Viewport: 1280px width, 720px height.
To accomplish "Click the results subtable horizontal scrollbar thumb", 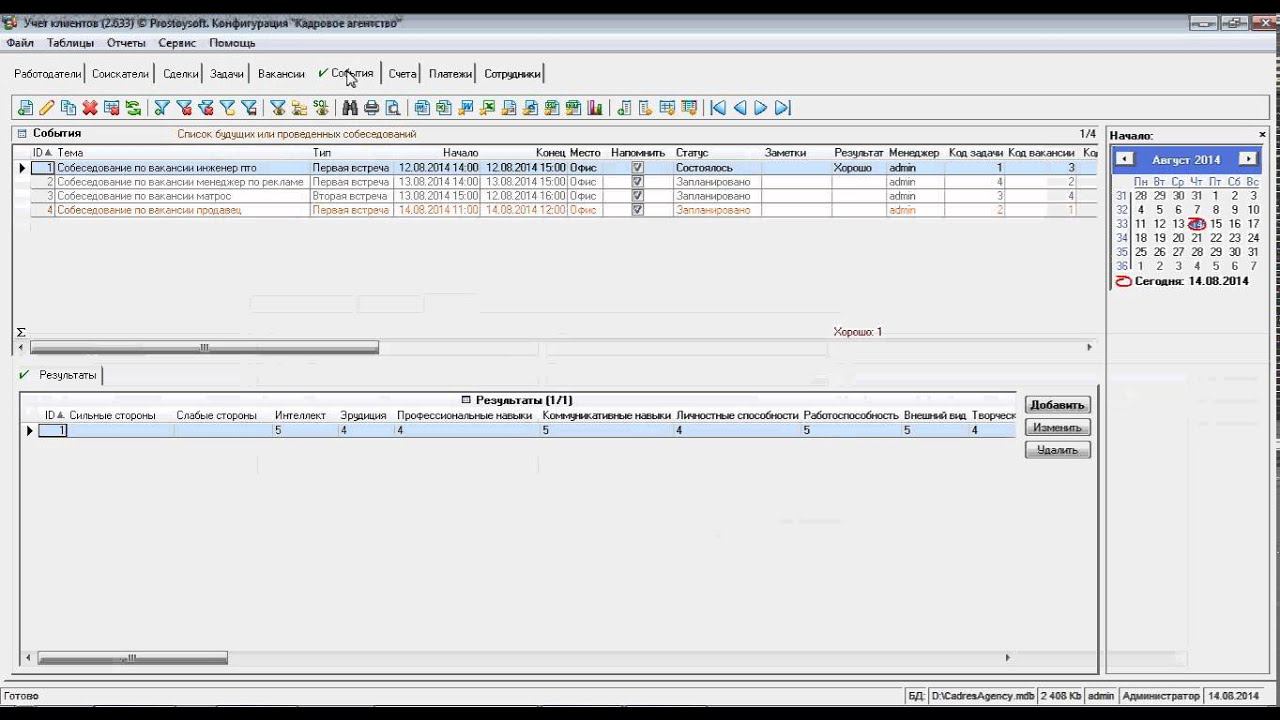I will point(132,657).
